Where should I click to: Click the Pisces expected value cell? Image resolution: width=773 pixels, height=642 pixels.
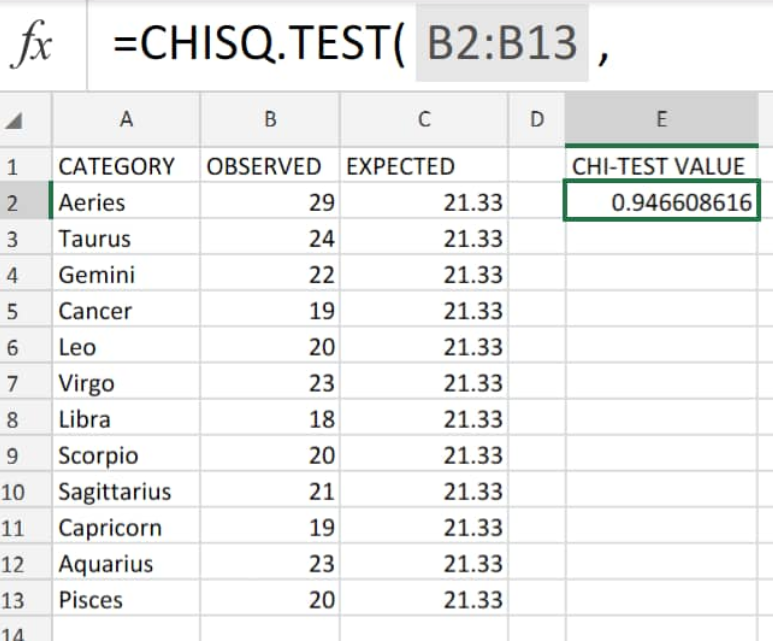(x=424, y=600)
